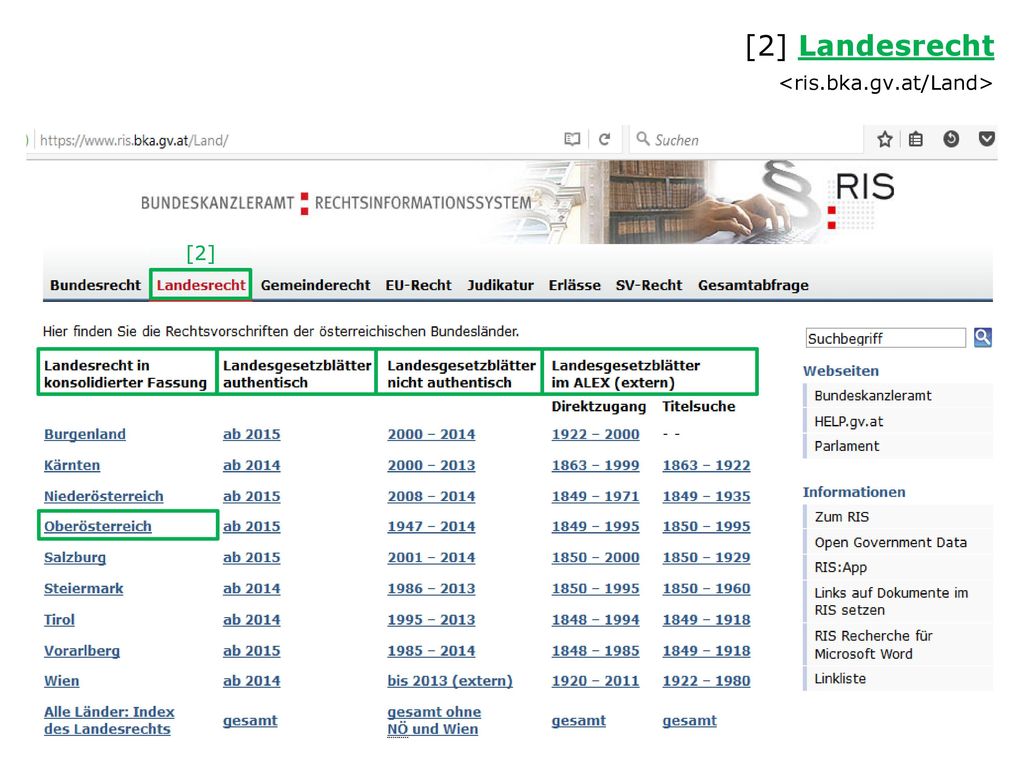Viewport: 1024px width, 768px height.
Task: Open Wien authentic gazettes ab 2014
Action: [251, 681]
